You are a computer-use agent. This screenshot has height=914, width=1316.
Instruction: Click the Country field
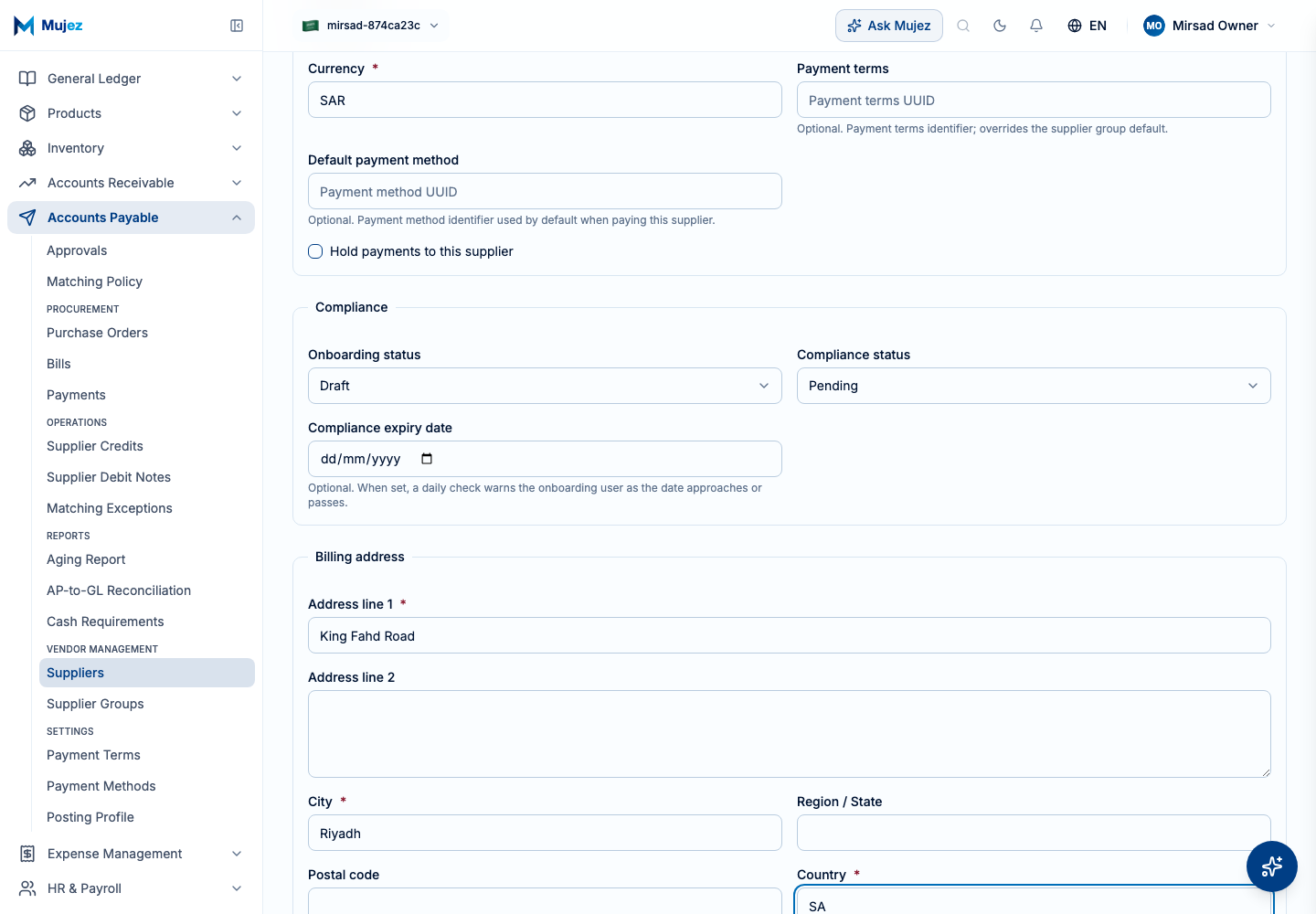click(x=1034, y=901)
